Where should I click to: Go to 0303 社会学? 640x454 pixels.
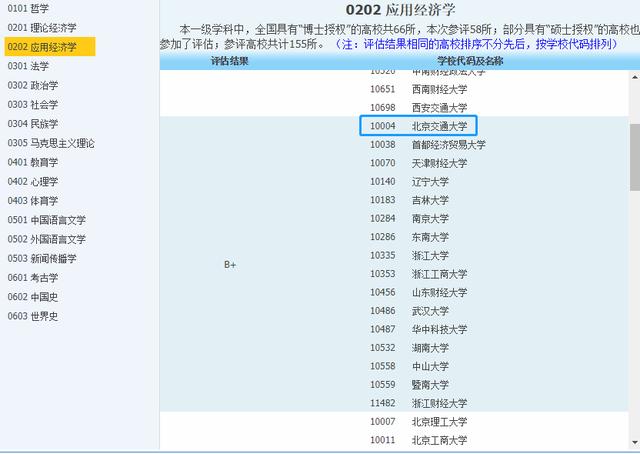click(x=33, y=104)
